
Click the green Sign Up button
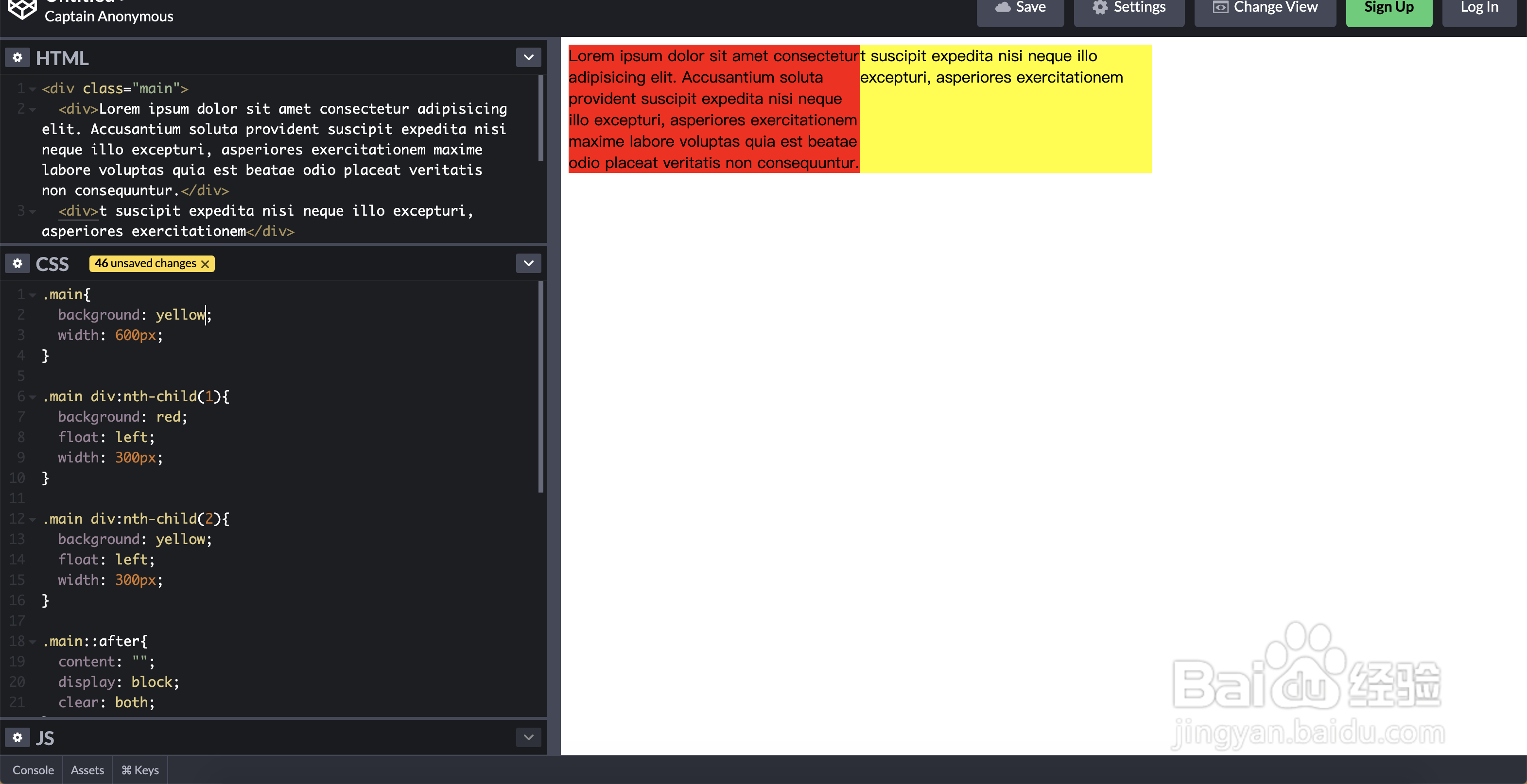tap(1388, 8)
